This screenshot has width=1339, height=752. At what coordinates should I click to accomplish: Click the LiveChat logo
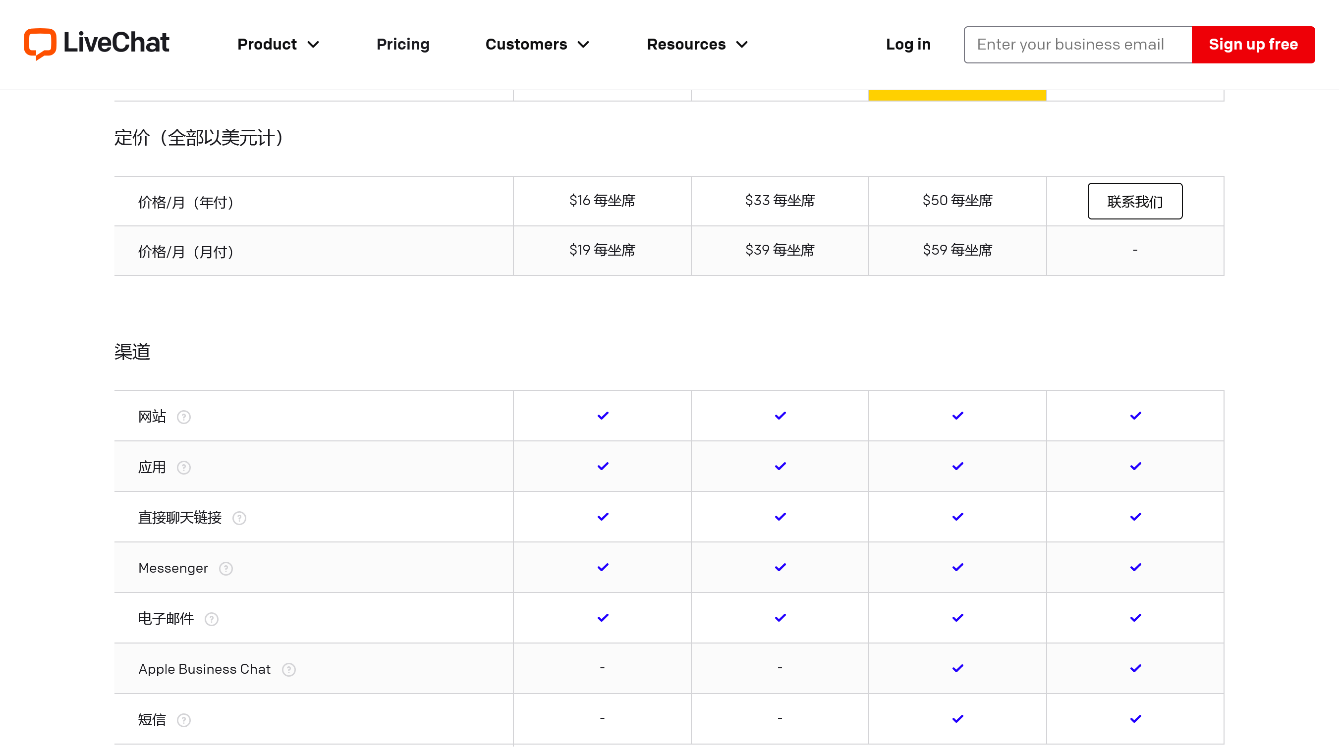(97, 44)
